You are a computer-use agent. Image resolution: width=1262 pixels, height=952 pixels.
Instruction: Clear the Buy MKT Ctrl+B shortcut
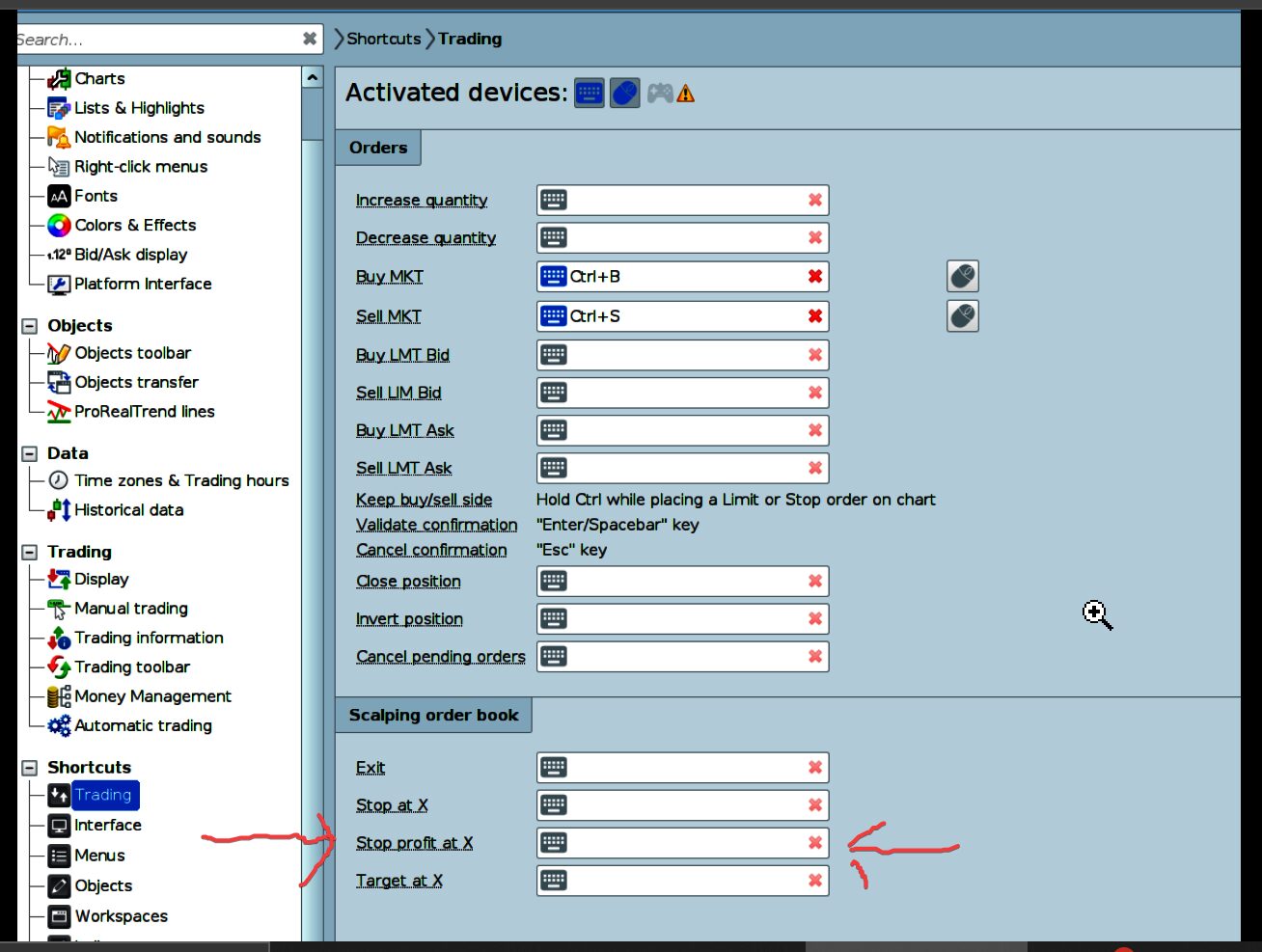click(x=815, y=277)
